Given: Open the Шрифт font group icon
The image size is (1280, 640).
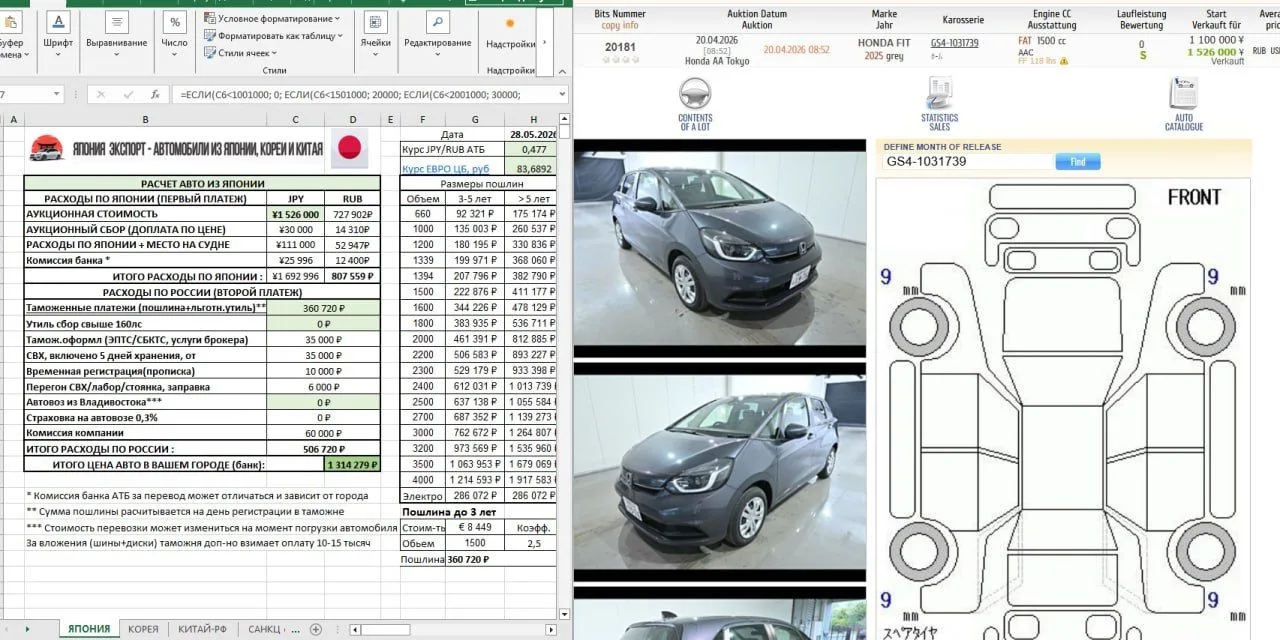Looking at the screenshot, I should (x=58, y=21).
